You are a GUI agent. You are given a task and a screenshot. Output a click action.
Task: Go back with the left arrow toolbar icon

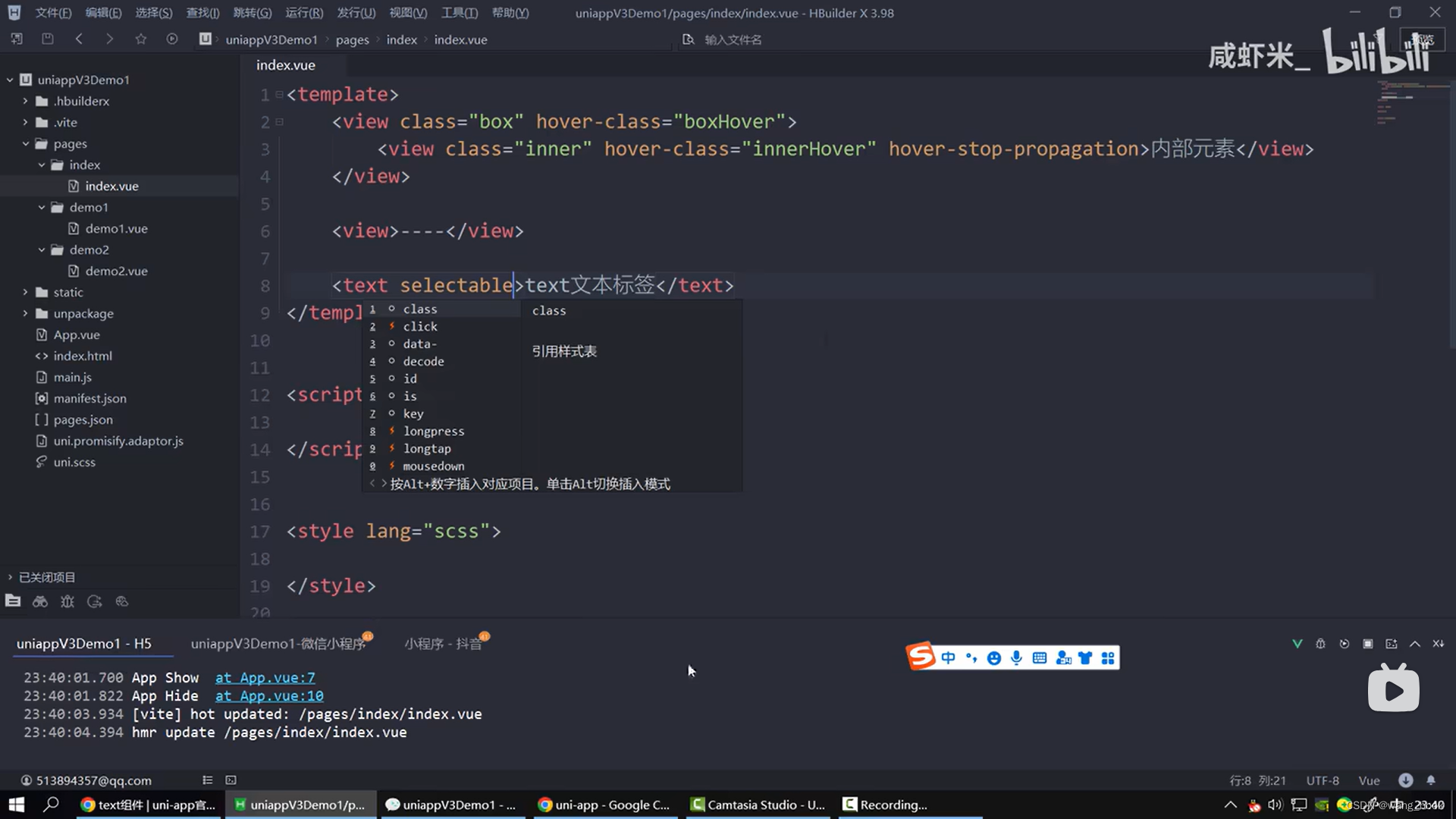click(x=79, y=39)
